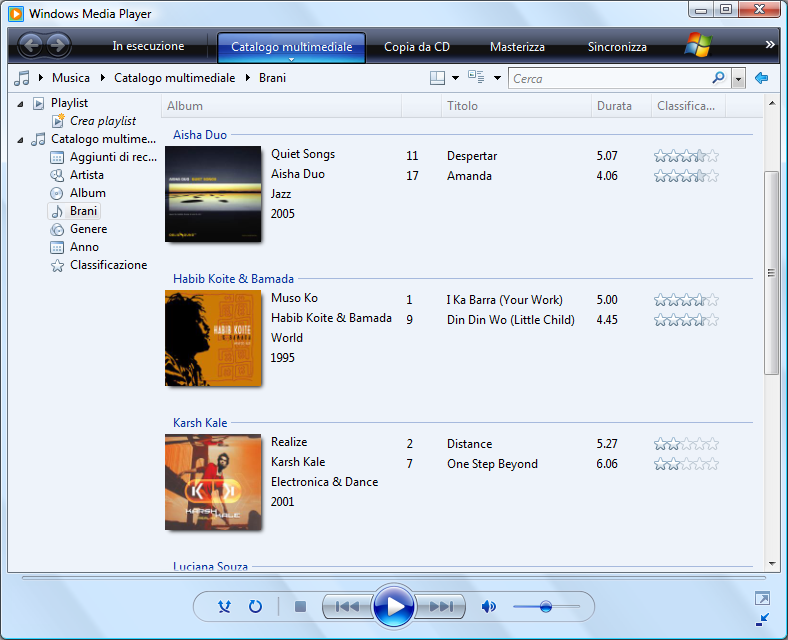Select the Muso Ko album cover

click(x=213, y=338)
